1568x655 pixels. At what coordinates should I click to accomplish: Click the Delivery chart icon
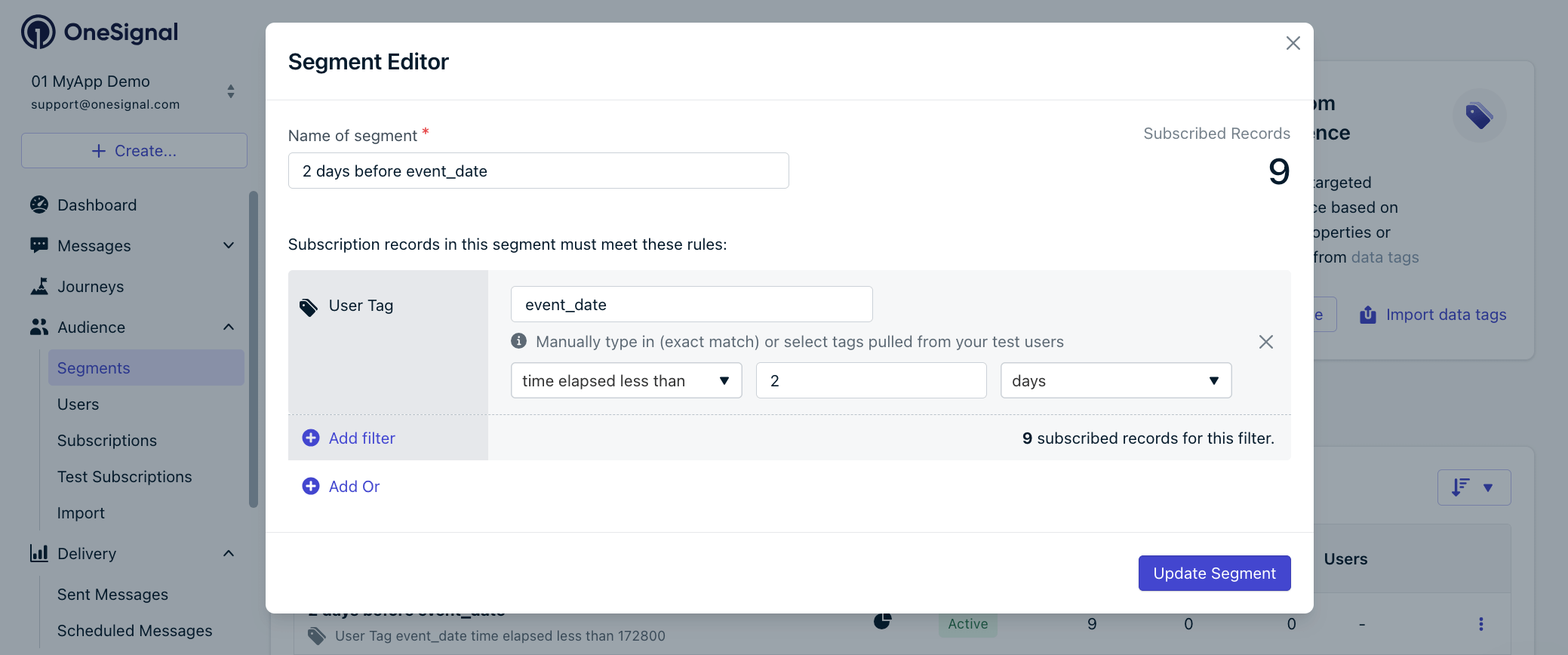point(39,553)
